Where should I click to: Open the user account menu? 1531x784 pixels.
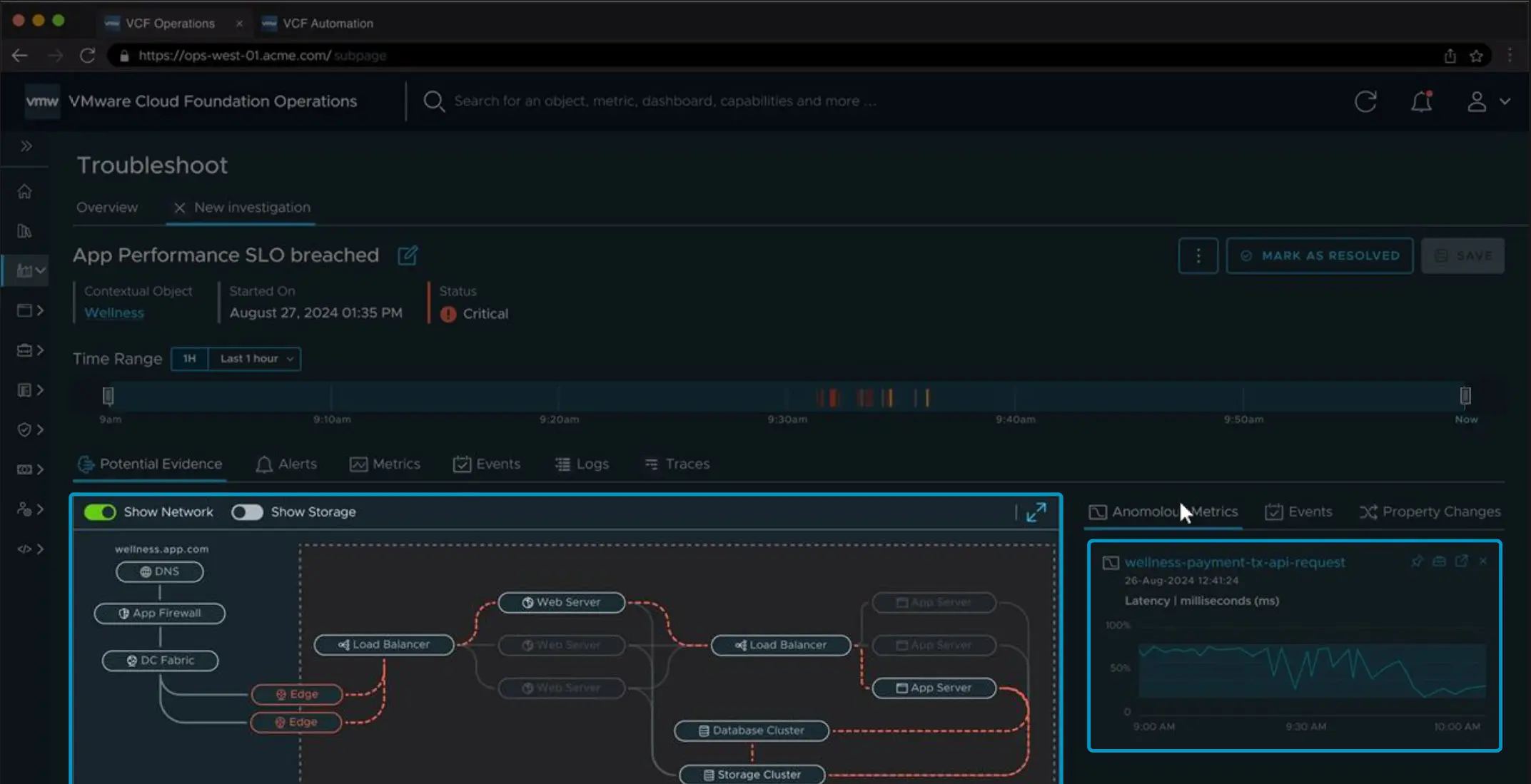click(x=1488, y=101)
